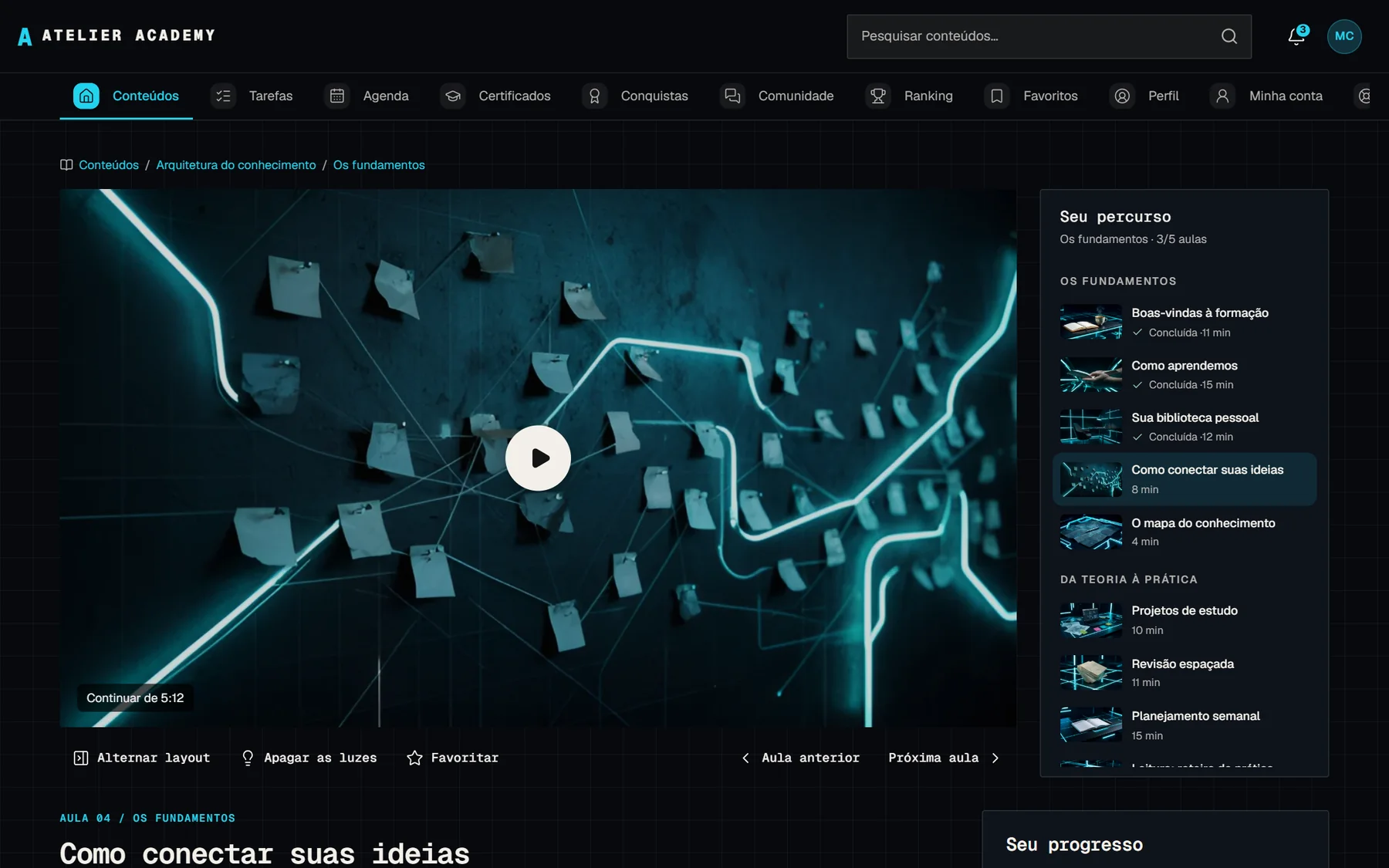The width and height of the screenshot is (1389, 868).
Task: Toggle Apagar as luzes mode
Action: pos(309,758)
